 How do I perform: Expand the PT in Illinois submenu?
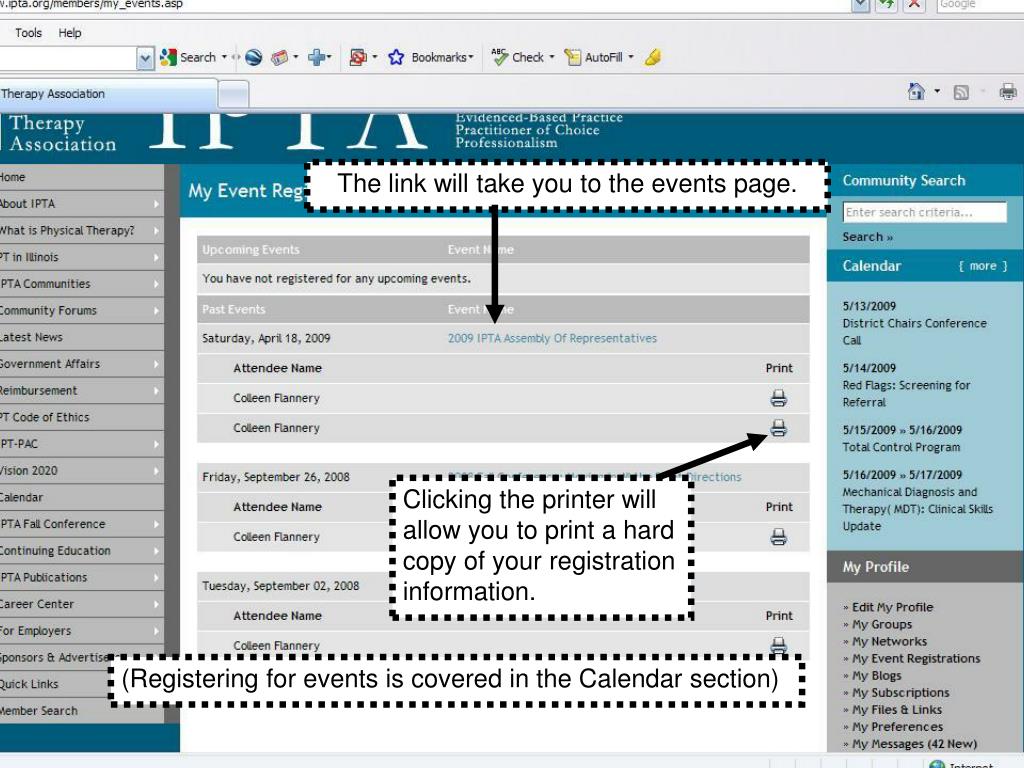coord(156,257)
